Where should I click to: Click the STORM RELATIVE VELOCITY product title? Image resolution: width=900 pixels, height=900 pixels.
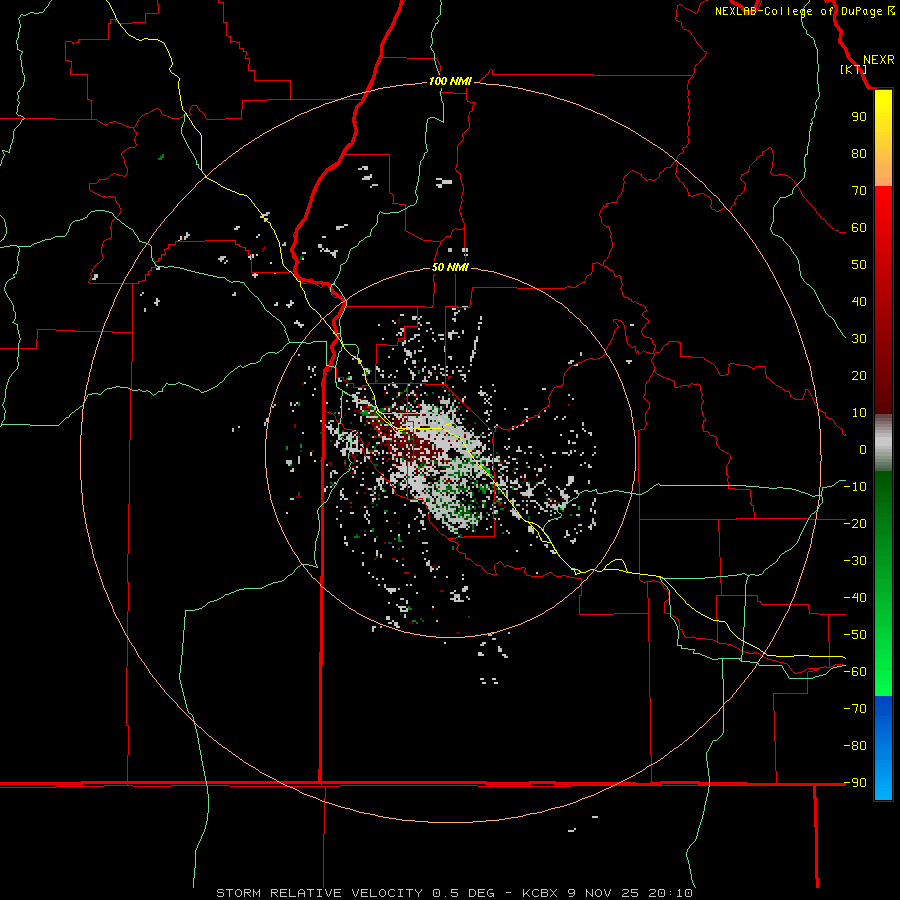point(319,893)
